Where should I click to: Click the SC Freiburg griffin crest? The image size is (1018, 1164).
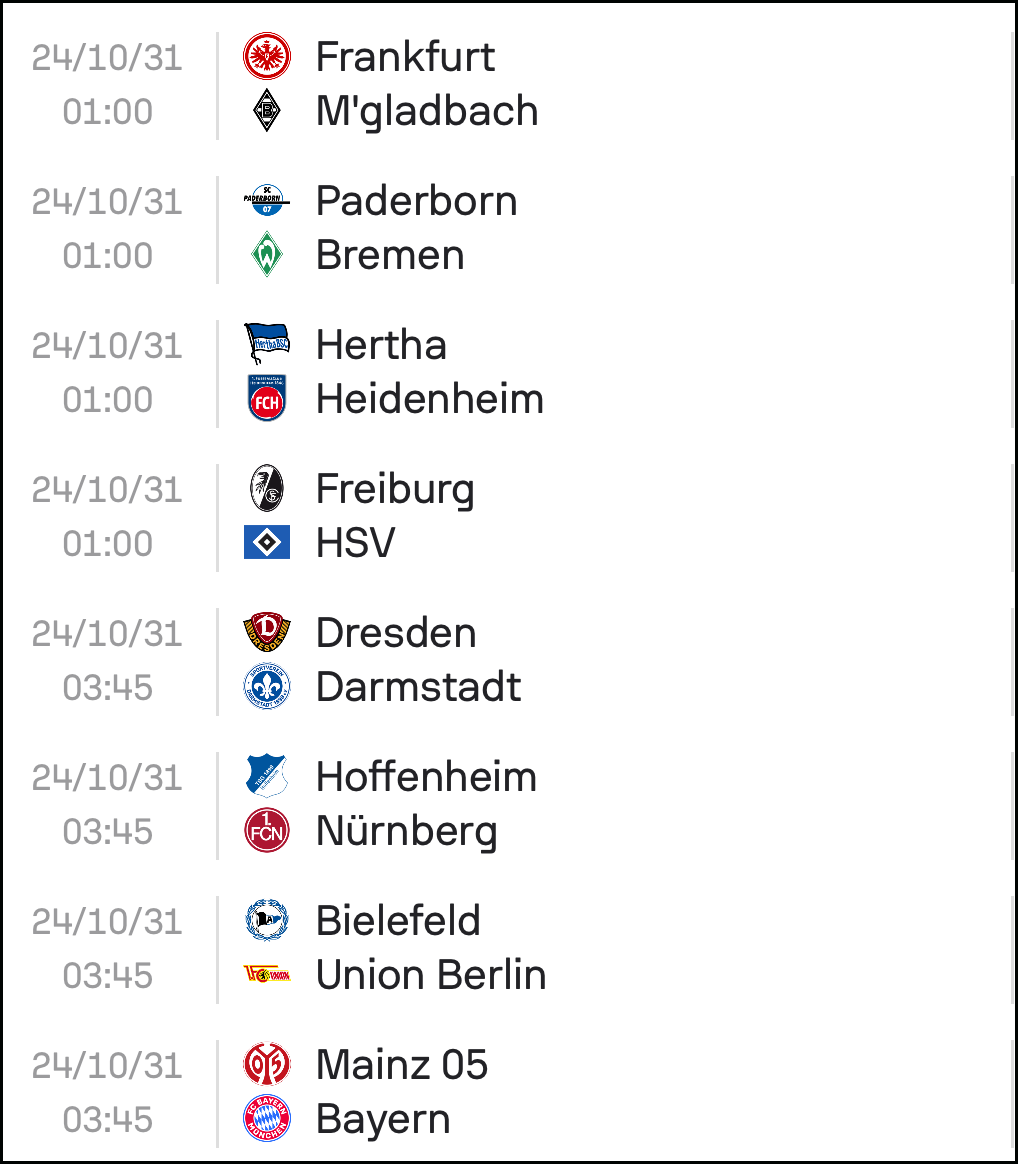[267, 488]
